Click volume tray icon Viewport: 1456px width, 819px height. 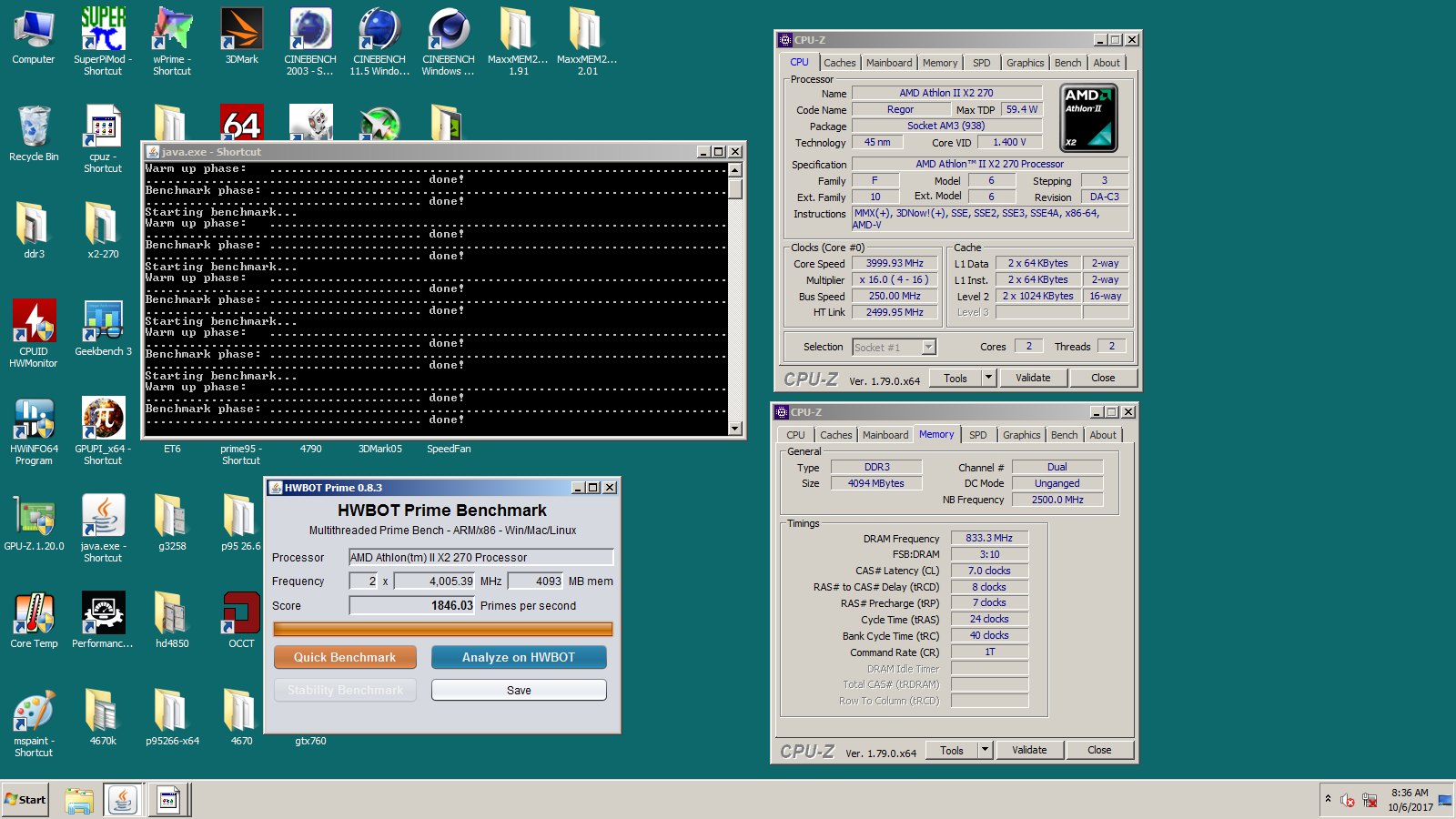tap(1348, 801)
